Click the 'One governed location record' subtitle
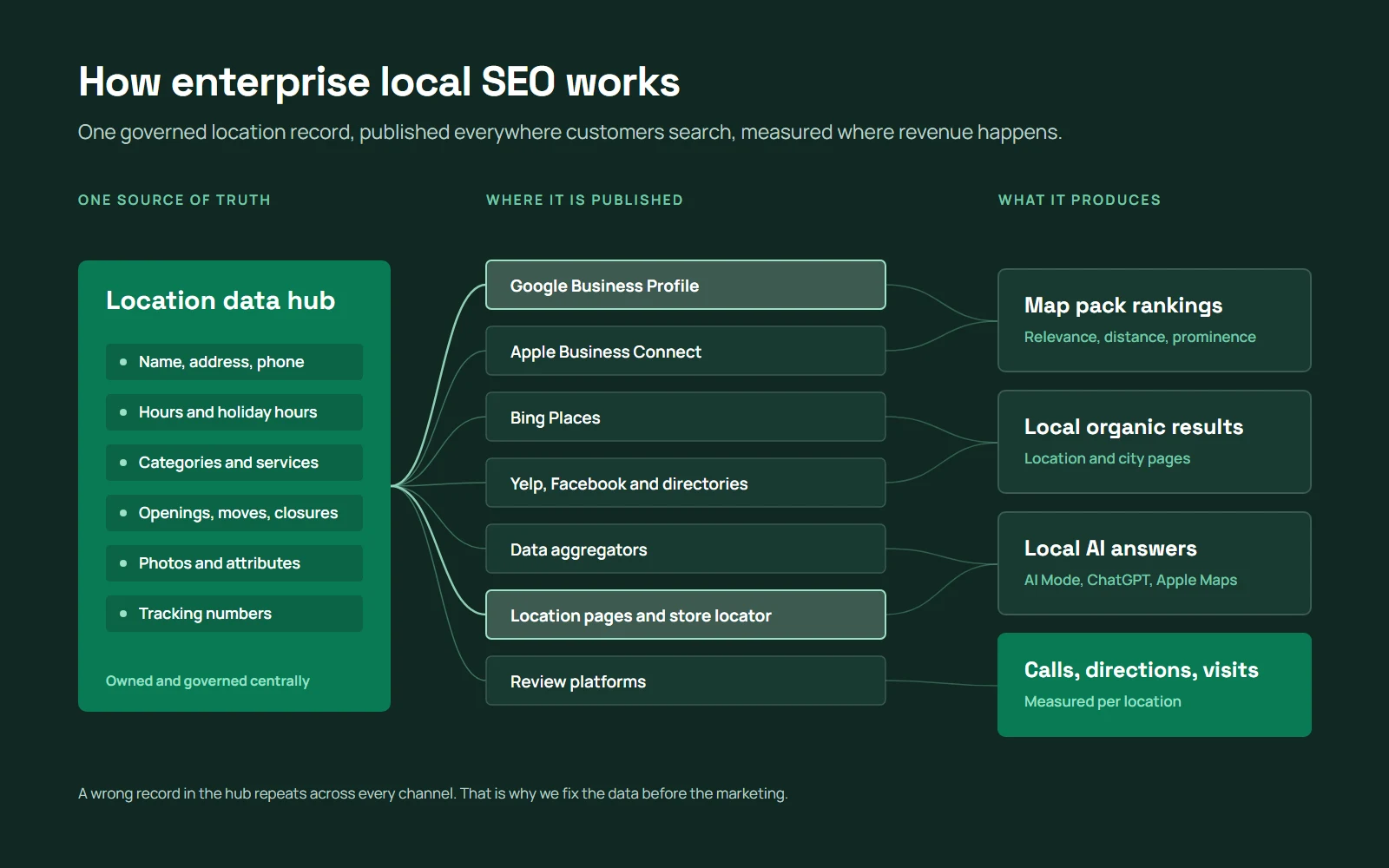Viewport: 1389px width, 868px height. [569, 132]
